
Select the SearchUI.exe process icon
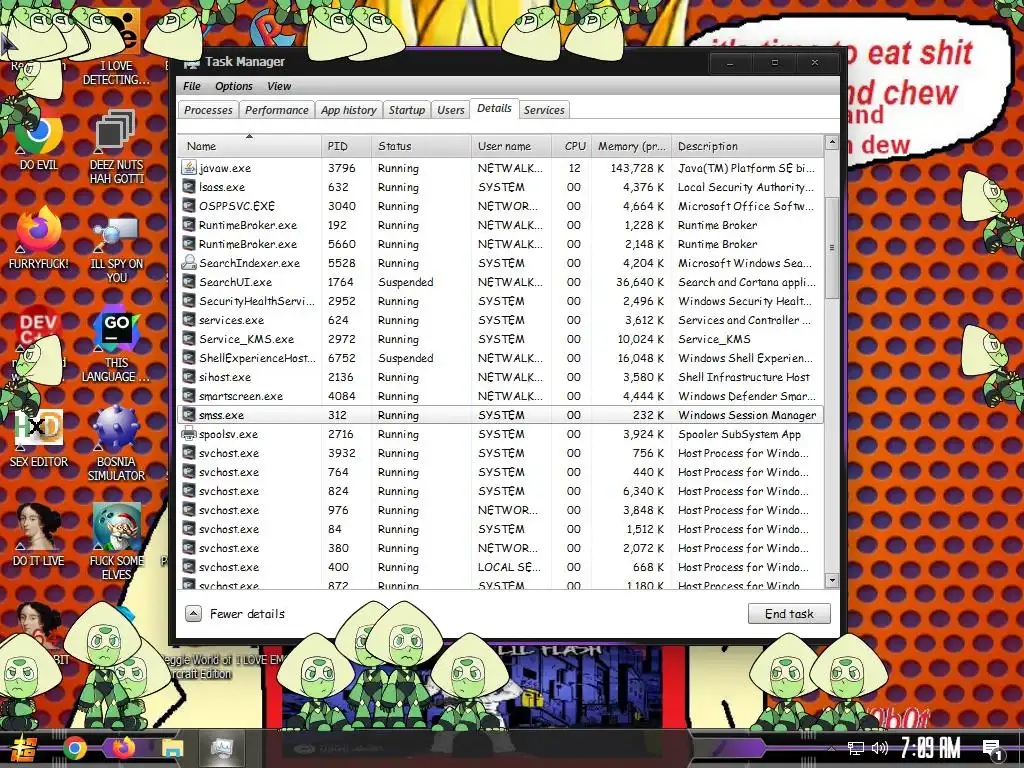click(189, 281)
